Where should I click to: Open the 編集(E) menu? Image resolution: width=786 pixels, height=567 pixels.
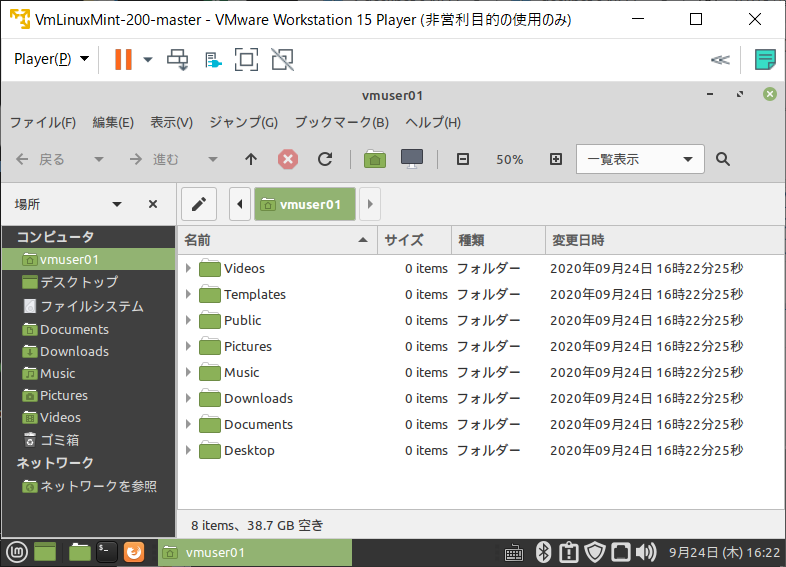(113, 122)
